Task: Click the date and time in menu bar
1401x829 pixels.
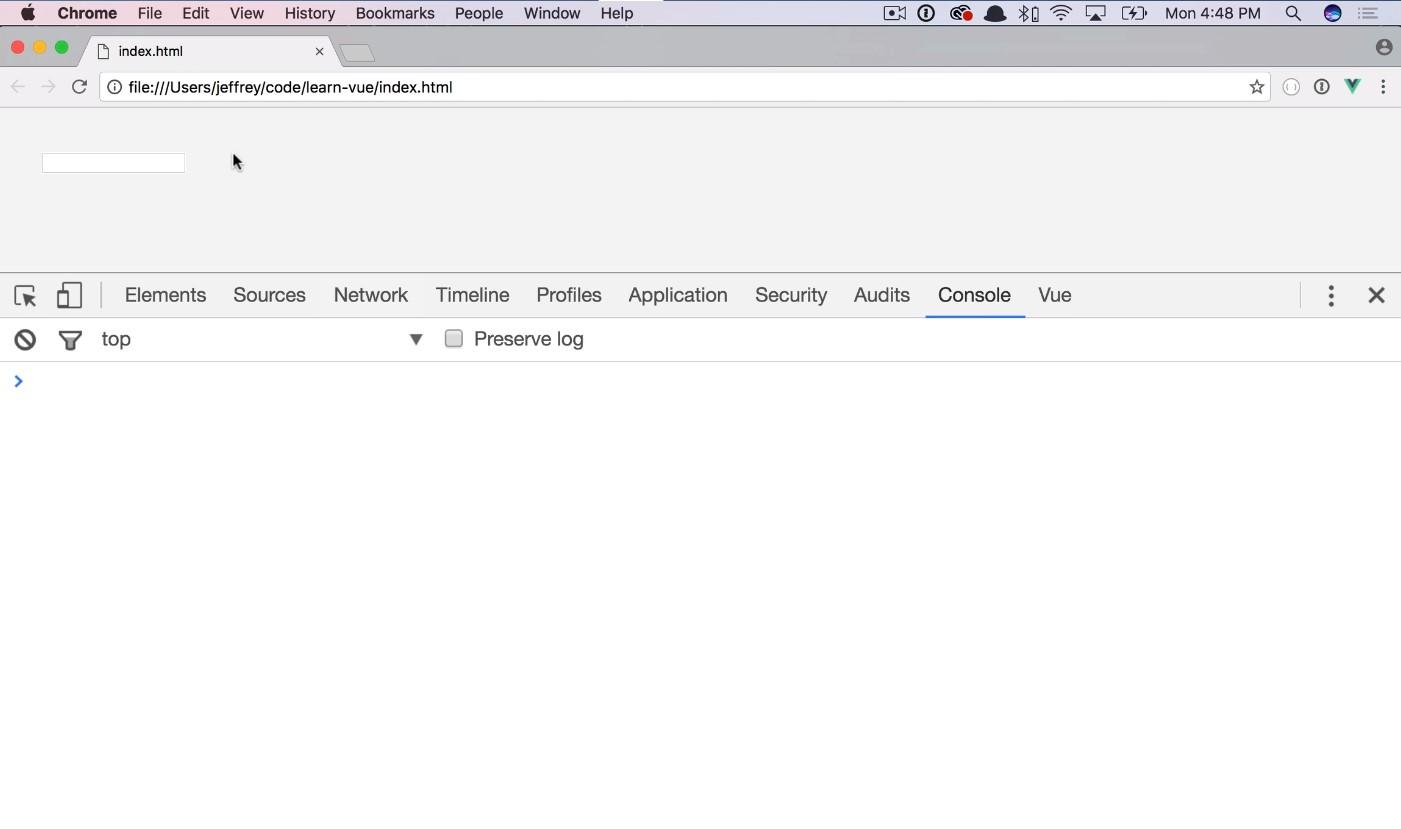Action: click(x=1213, y=13)
